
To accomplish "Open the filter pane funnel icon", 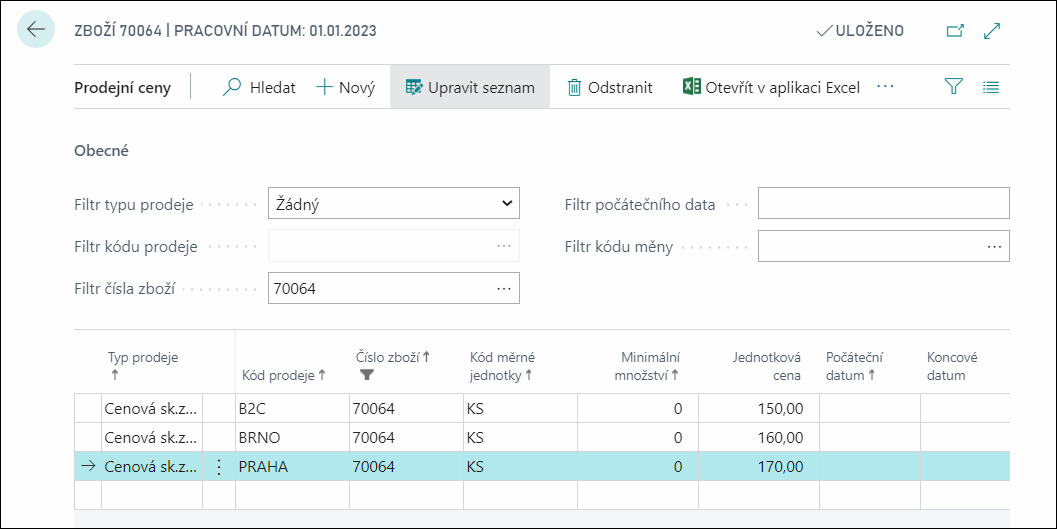I will 953,87.
